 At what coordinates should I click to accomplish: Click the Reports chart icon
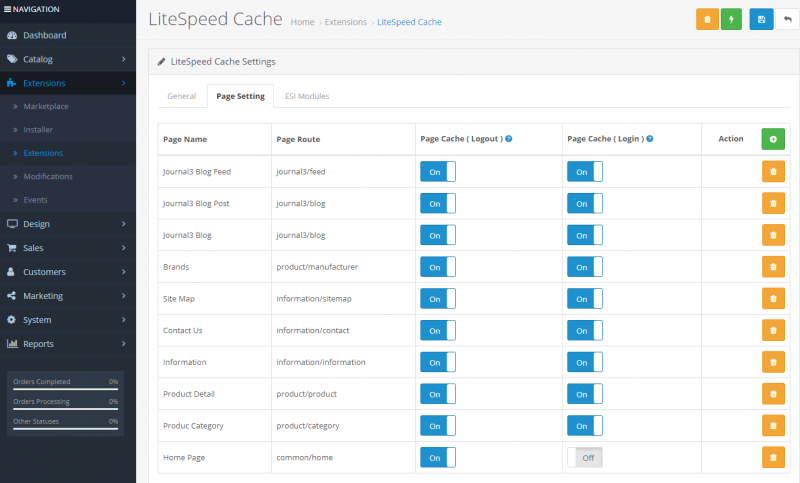(x=12, y=344)
